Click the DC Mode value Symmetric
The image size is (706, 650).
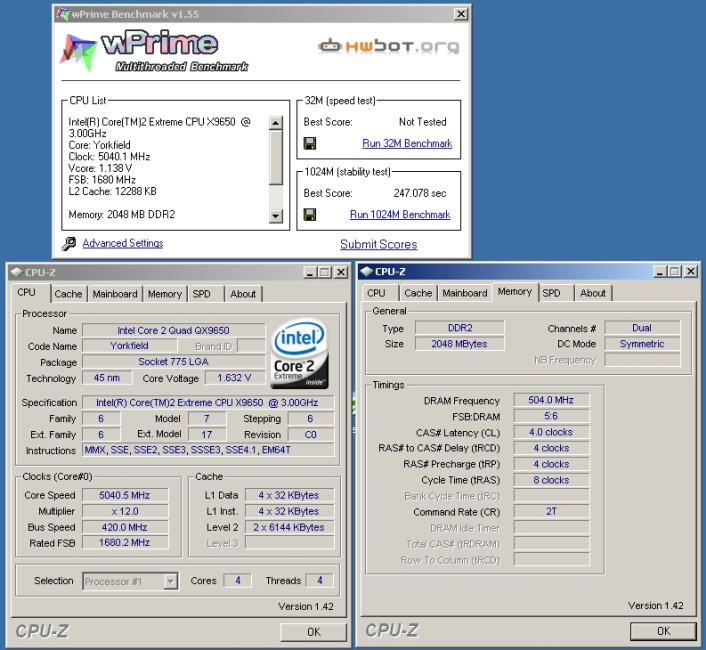click(642, 344)
